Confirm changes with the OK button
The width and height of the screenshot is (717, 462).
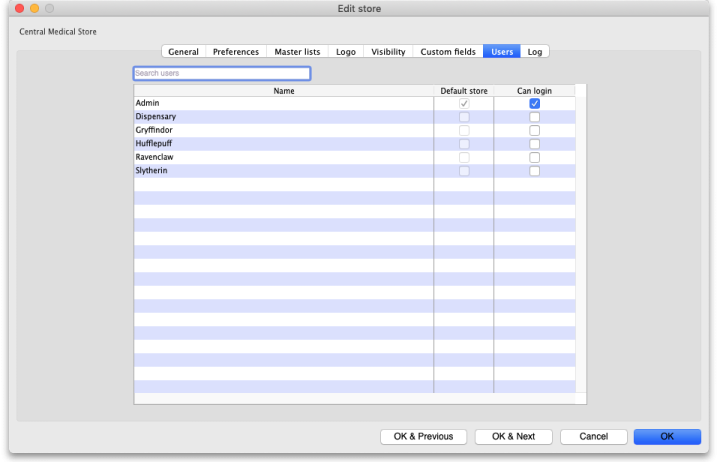click(x=667, y=437)
